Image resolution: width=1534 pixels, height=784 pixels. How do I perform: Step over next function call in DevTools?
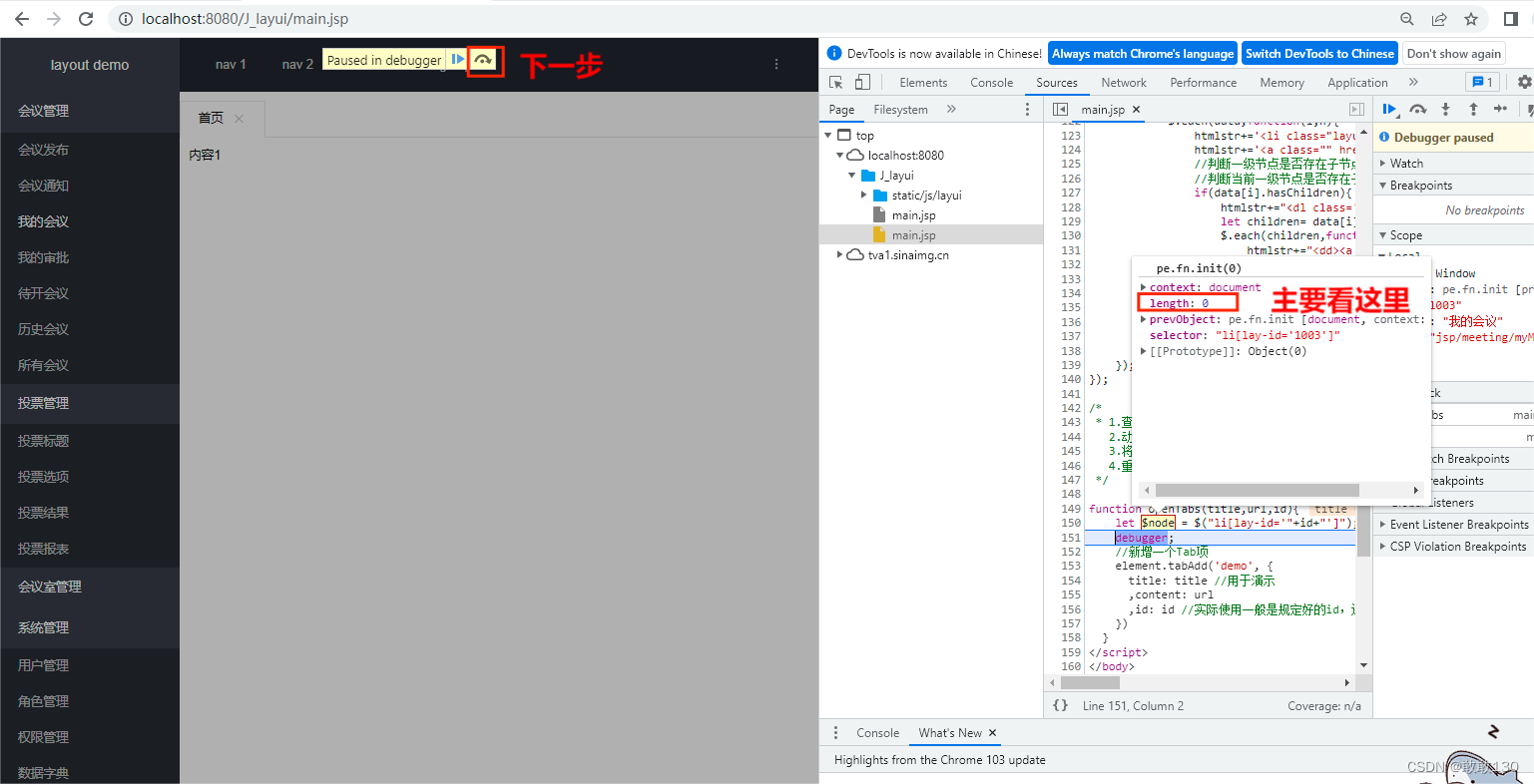(1417, 109)
